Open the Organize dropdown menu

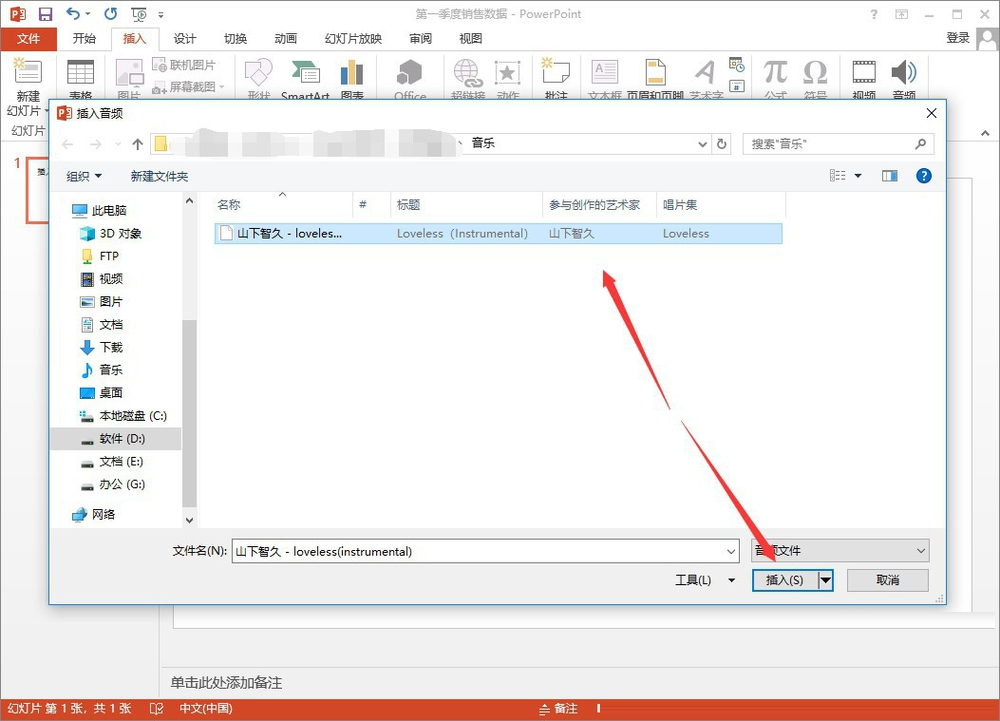point(84,176)
